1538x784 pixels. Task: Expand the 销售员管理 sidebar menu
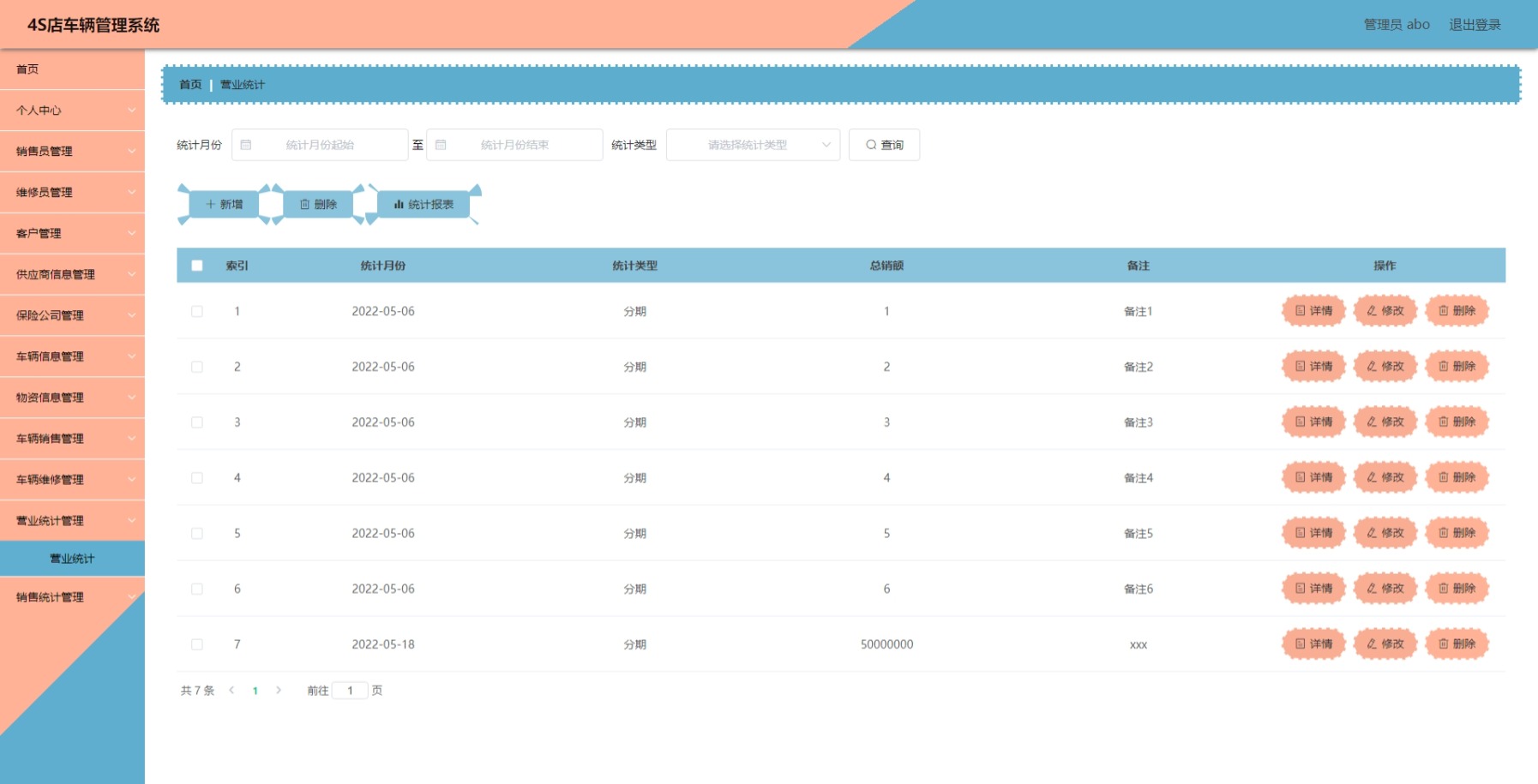72,152
